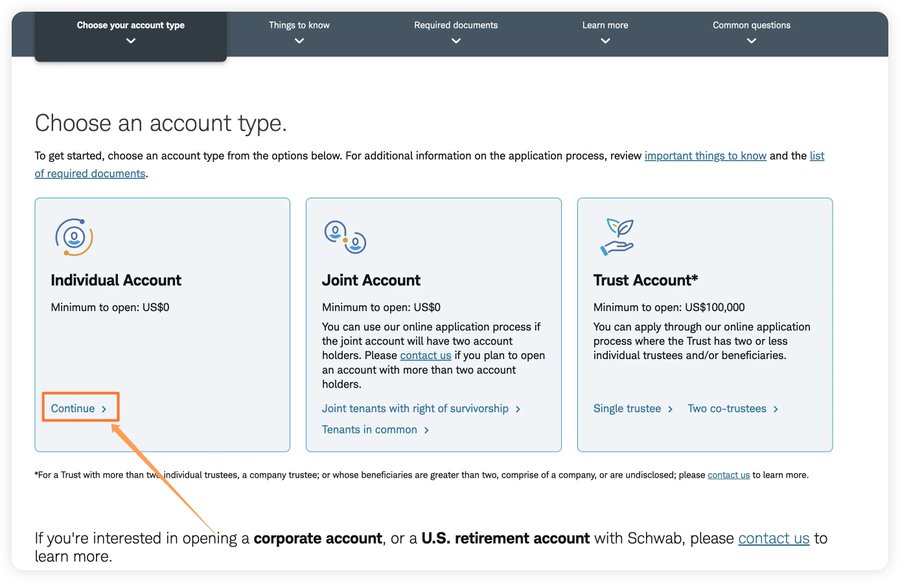This screenshot has width=900, height=582.
Task: Open important things to know link
Action: (705, 156)
